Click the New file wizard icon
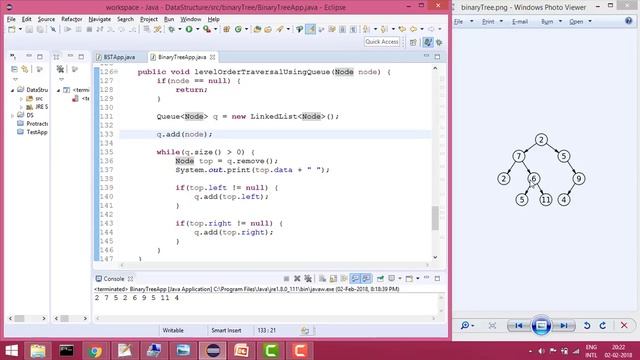Viewport: 640px width, 360px height. point(12,29)
